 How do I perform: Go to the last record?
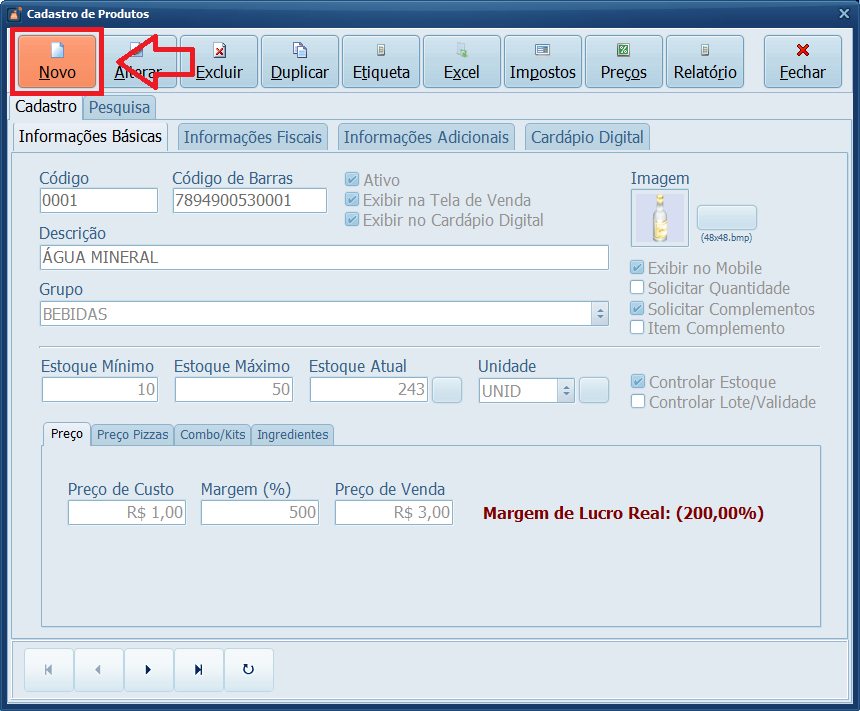pyautogui.click(x=199, y=669)
